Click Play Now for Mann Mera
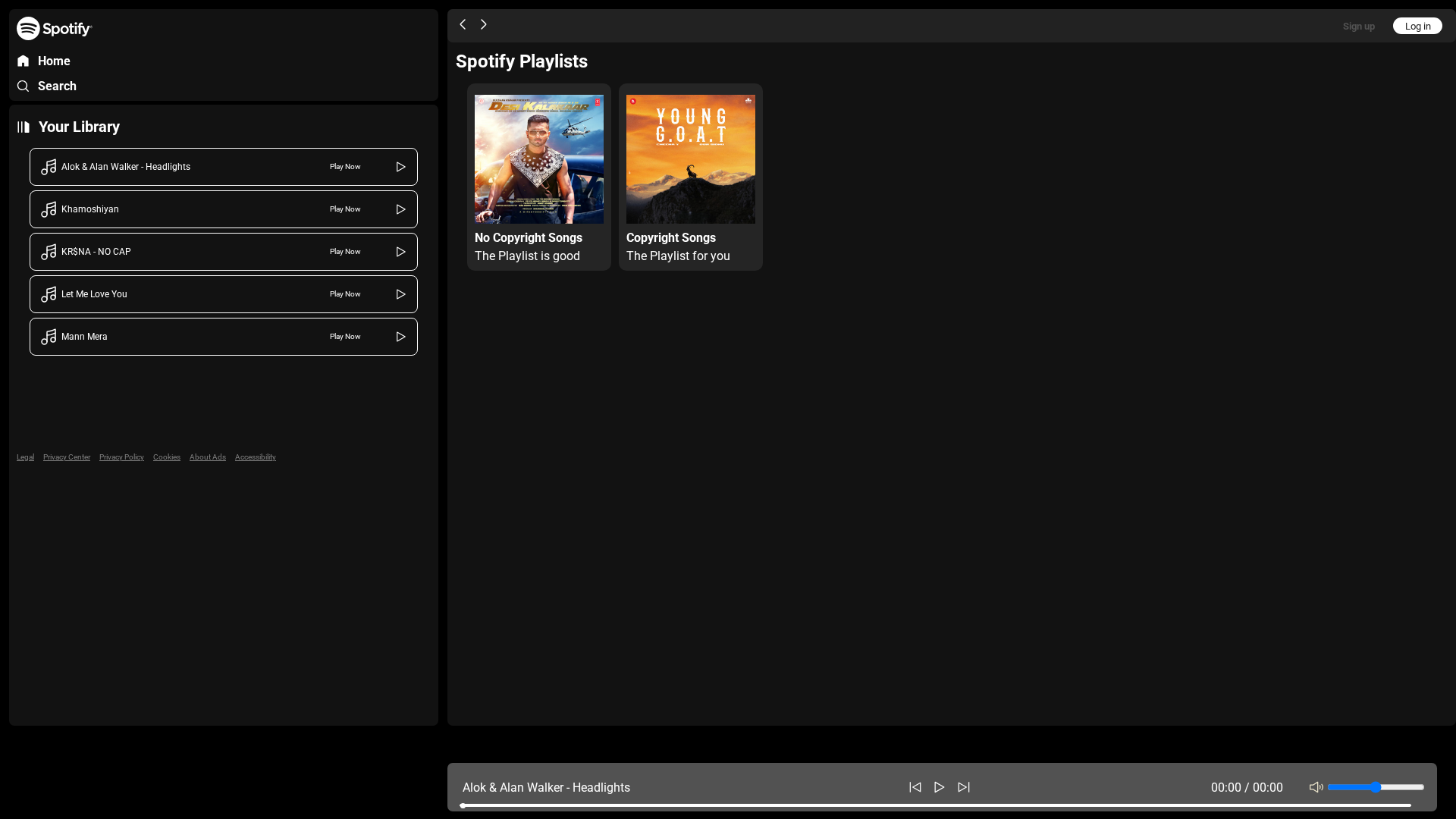1456x819 pixels. (x=345, y=337)
